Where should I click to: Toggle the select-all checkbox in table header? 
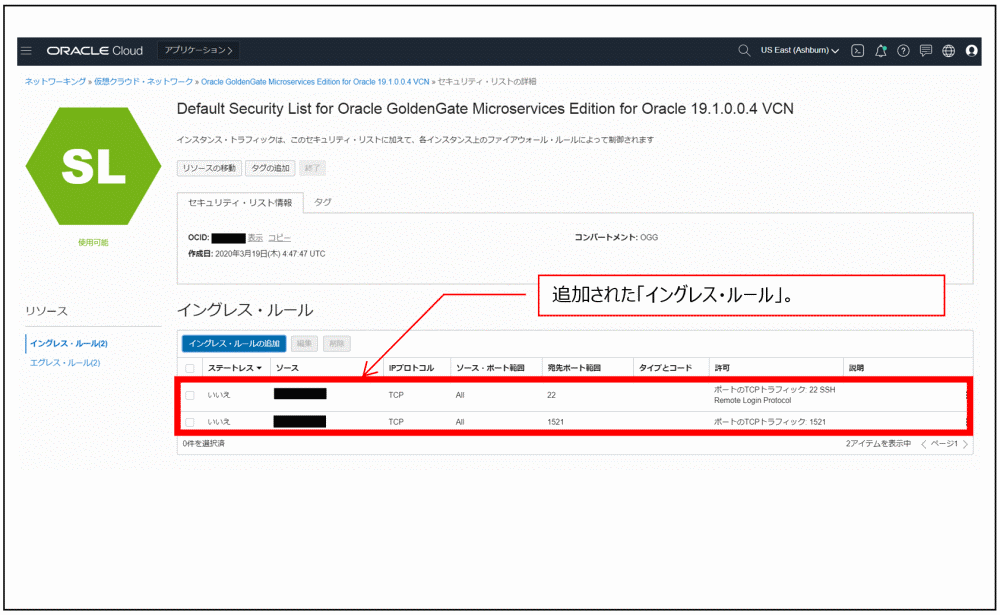click(x=189, y=368)
